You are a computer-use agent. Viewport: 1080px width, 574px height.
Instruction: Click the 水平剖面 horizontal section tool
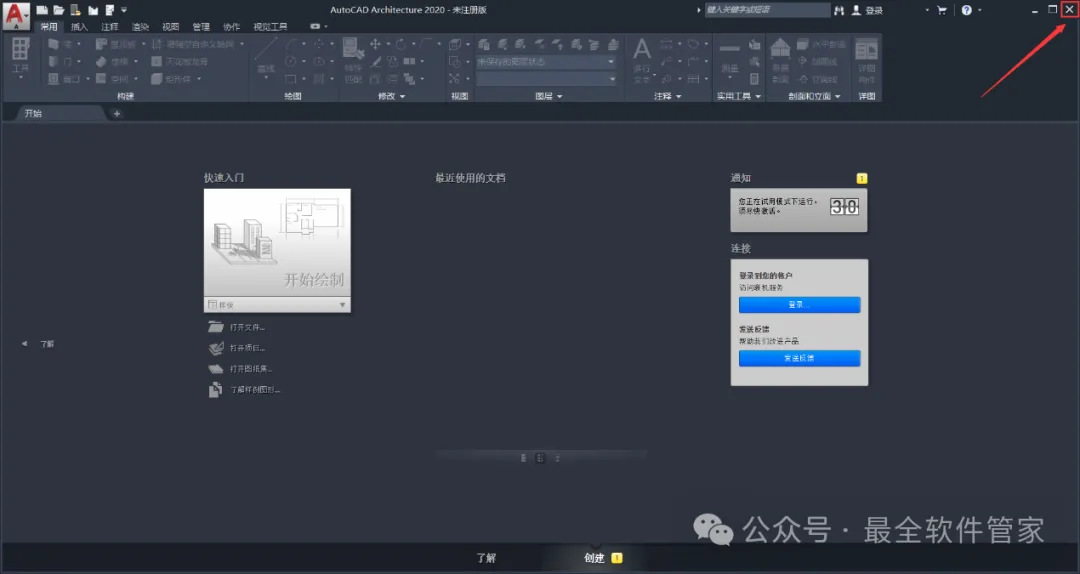(822, 44)
